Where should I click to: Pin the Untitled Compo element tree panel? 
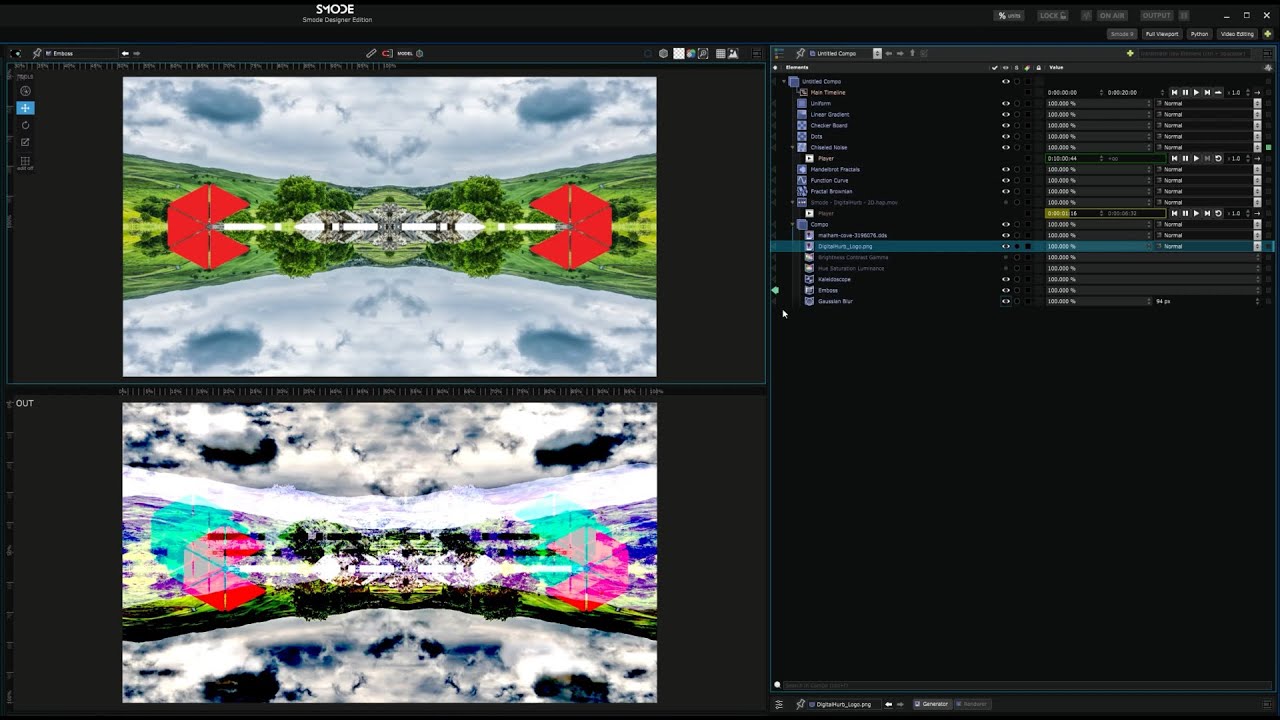pyautogui.click(x=800, y=53)
